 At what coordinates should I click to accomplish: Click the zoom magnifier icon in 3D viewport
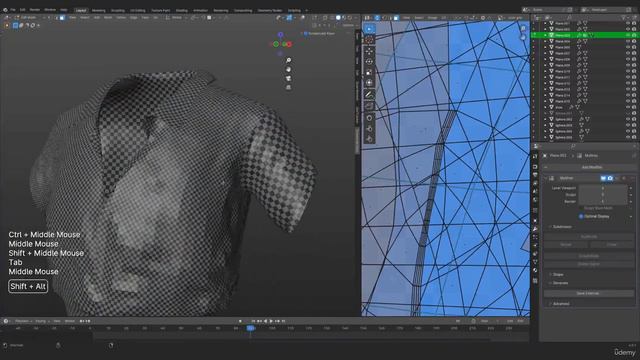tap(289, 60)
